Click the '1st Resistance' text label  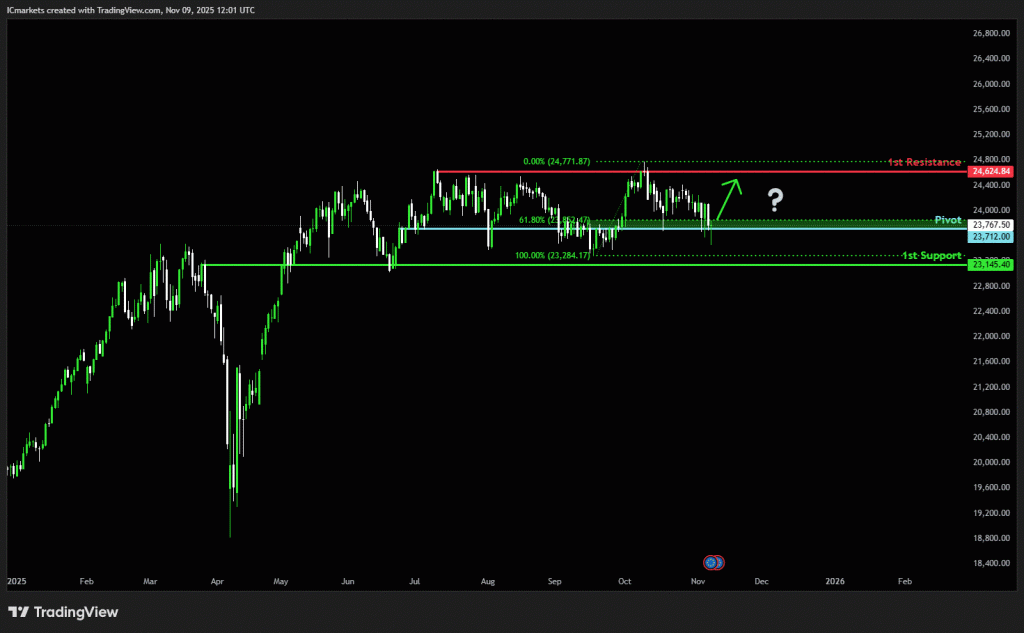(925, 162)
